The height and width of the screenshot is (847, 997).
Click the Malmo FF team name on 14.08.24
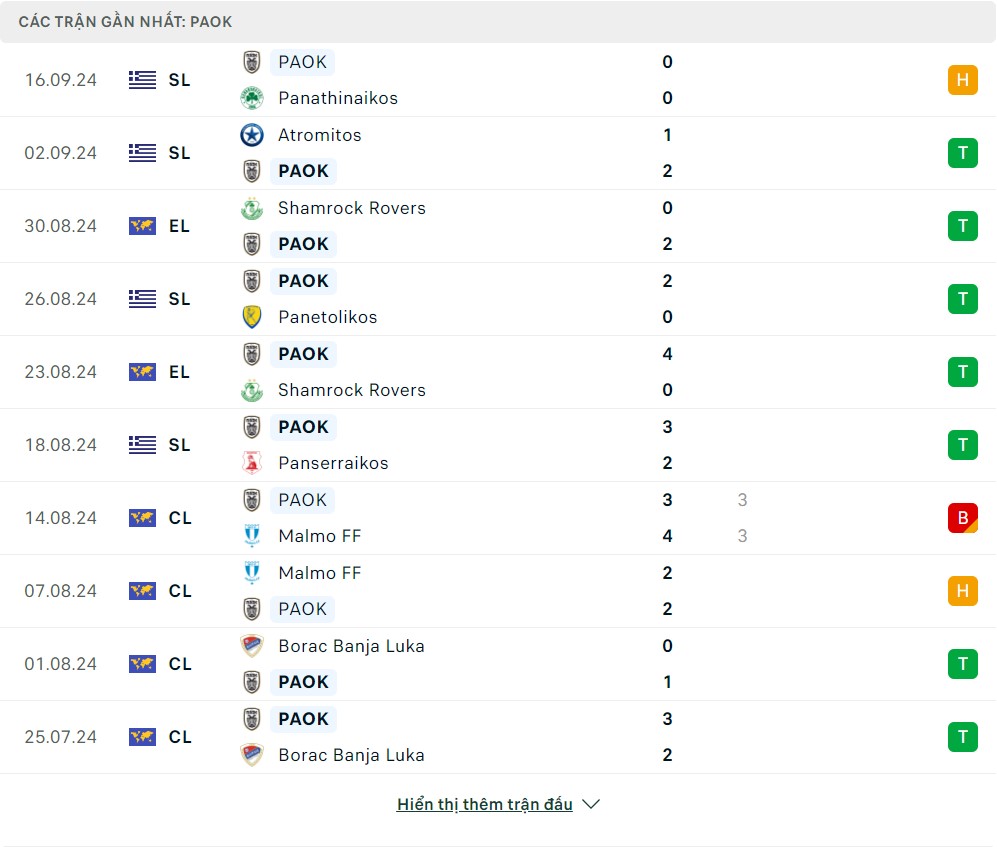click(x=319, y=536)
